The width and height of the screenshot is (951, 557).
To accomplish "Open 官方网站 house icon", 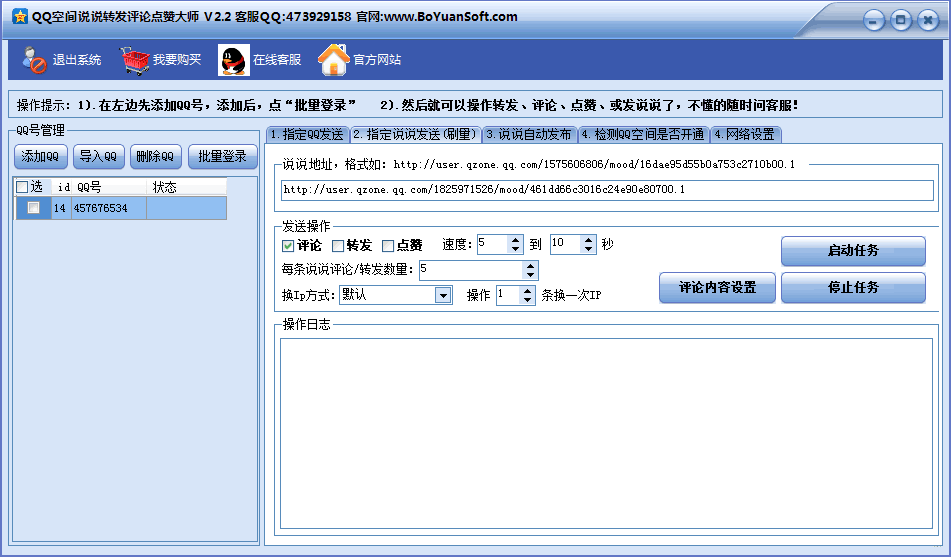I will 333,61.
